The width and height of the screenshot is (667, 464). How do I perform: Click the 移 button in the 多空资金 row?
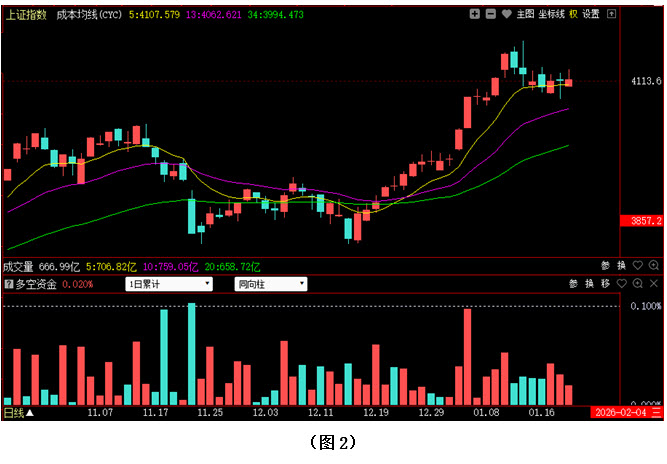605,284
